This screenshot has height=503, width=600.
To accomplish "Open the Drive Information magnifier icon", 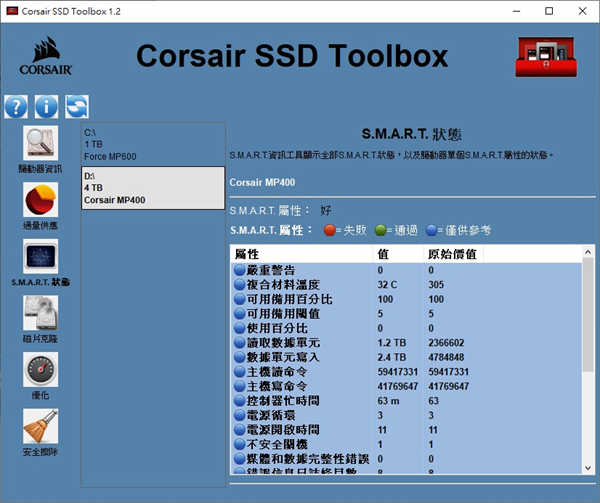I will [41, 143].
